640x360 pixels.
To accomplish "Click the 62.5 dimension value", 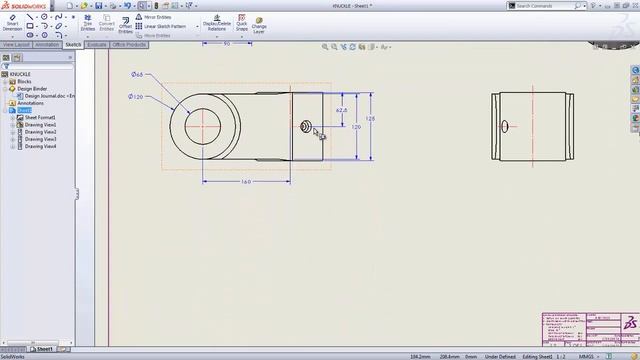I will point(342,110).
